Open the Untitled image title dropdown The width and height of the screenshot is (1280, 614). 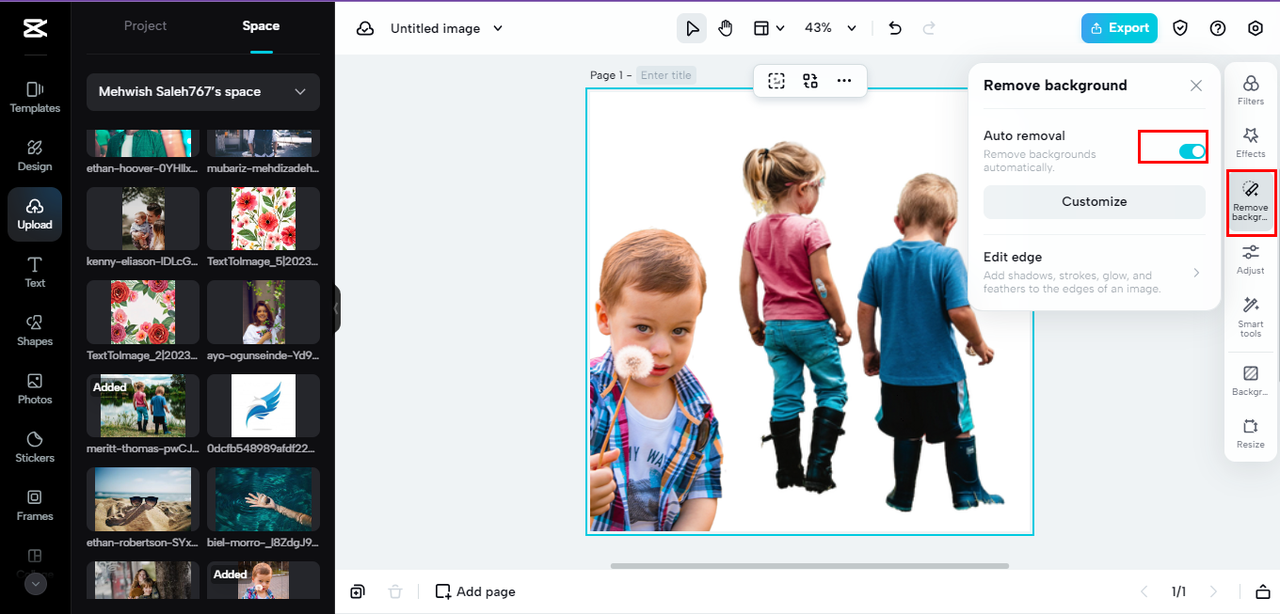click(446, 29)
